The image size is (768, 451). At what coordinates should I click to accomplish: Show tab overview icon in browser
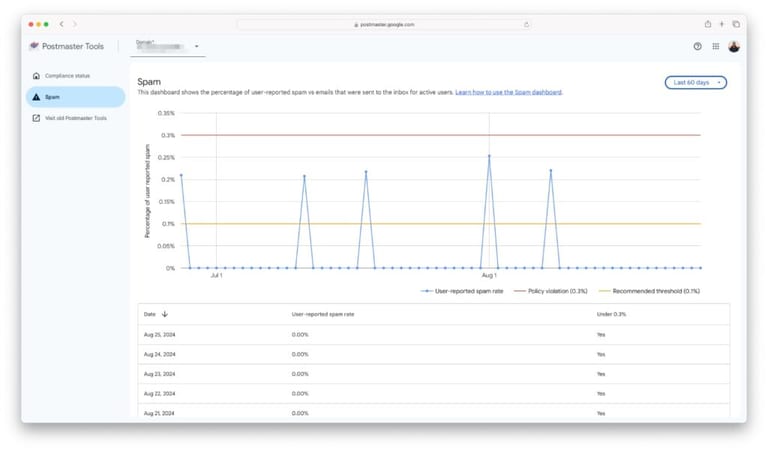tap(736, 24)
